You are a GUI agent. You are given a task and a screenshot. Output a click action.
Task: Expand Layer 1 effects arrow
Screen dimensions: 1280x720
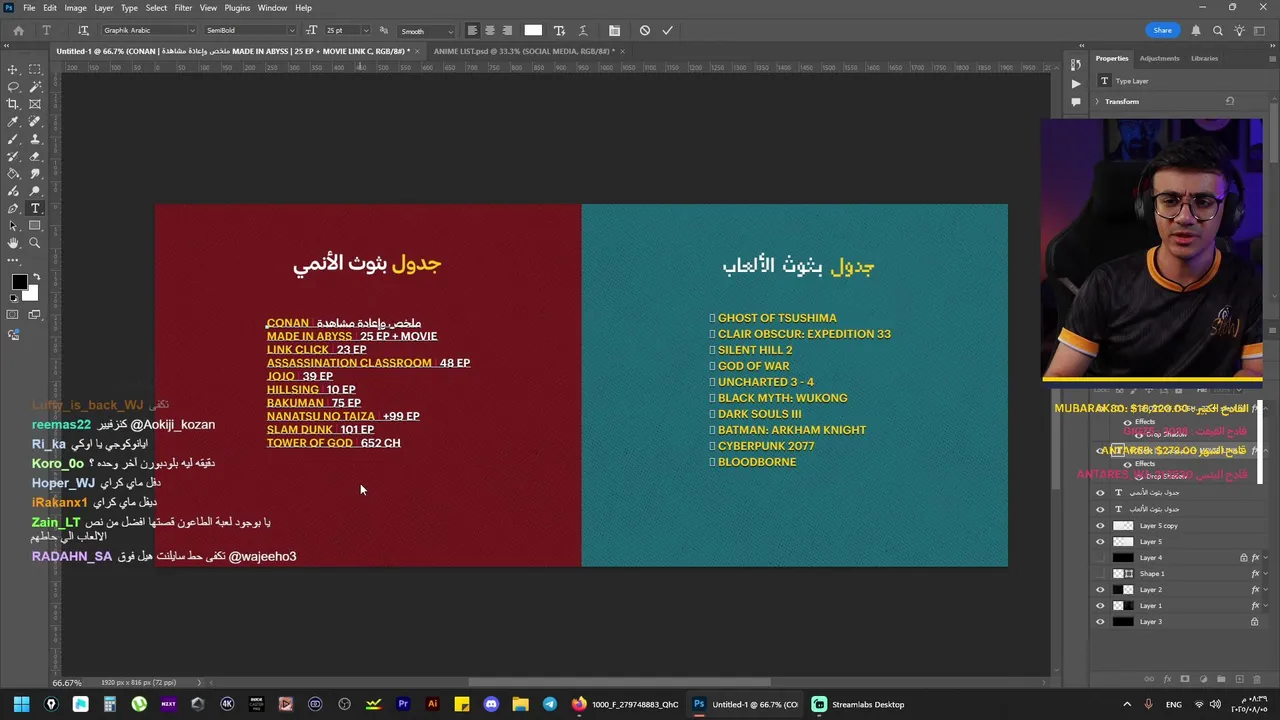(1265, 606)
